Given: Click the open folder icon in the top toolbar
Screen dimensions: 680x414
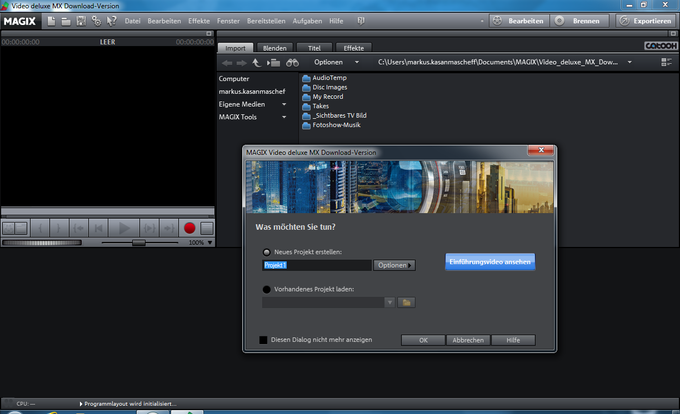Looking at the screenshot, I should 66,21.
